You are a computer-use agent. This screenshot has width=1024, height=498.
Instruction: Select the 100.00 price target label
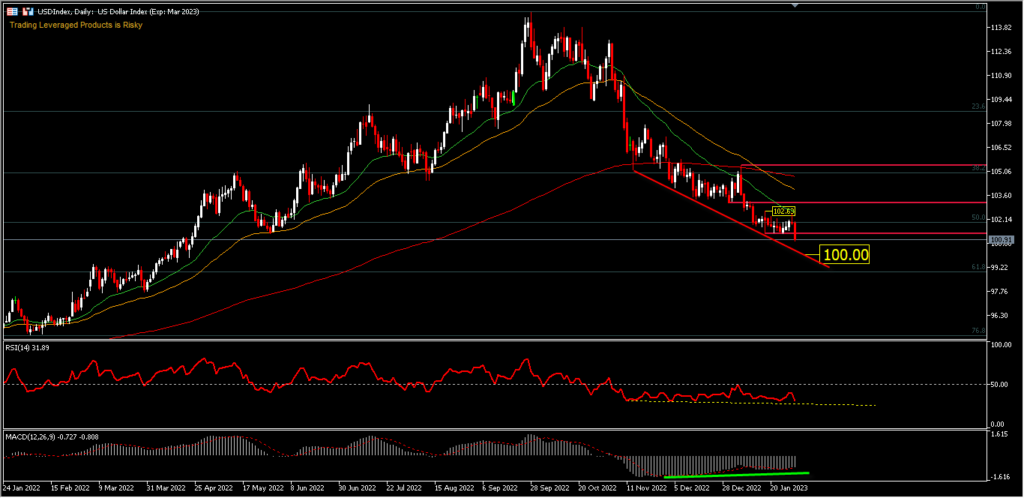[844, 255]
